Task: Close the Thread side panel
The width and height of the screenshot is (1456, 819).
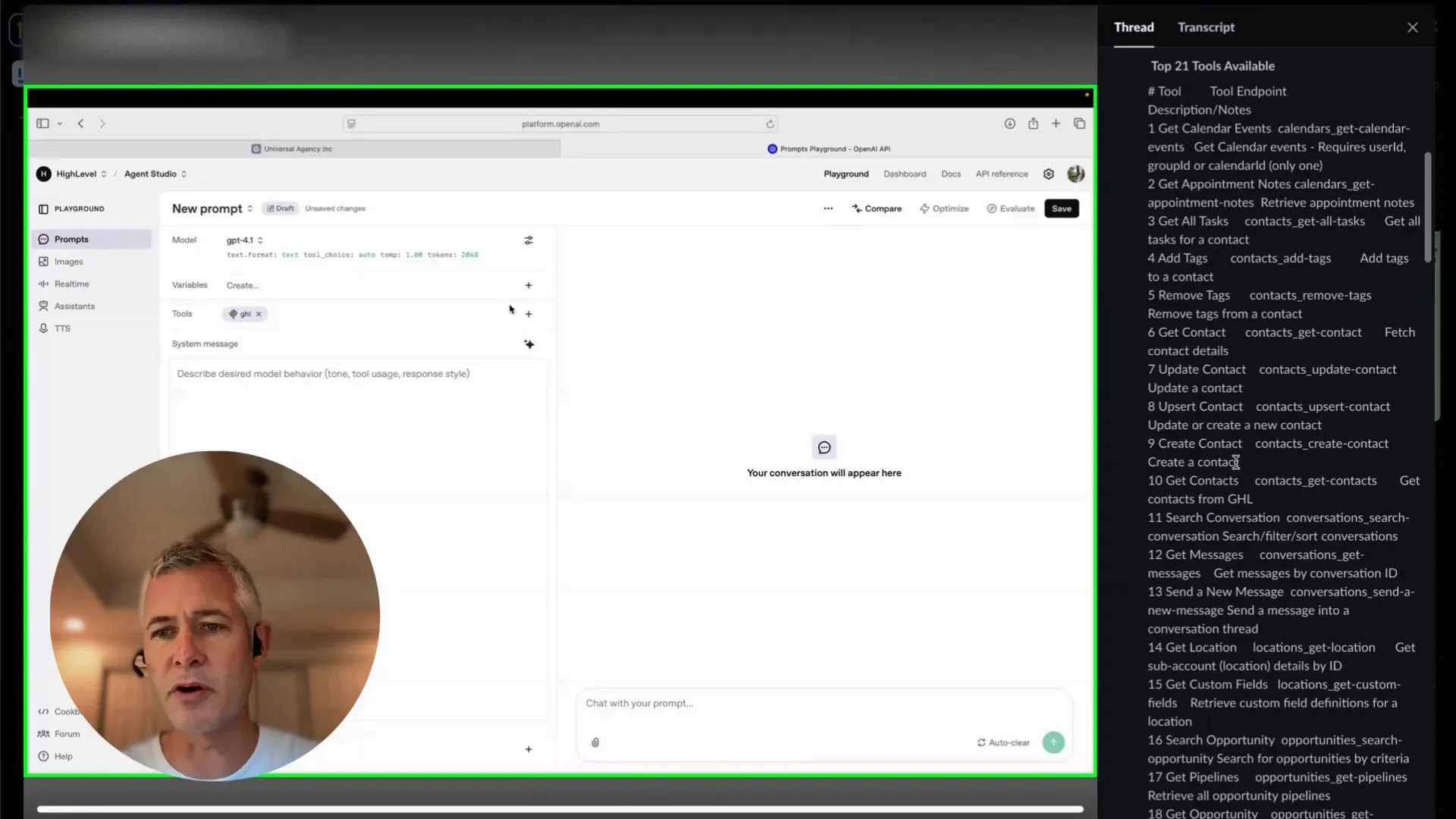Action: [1413, 27]
